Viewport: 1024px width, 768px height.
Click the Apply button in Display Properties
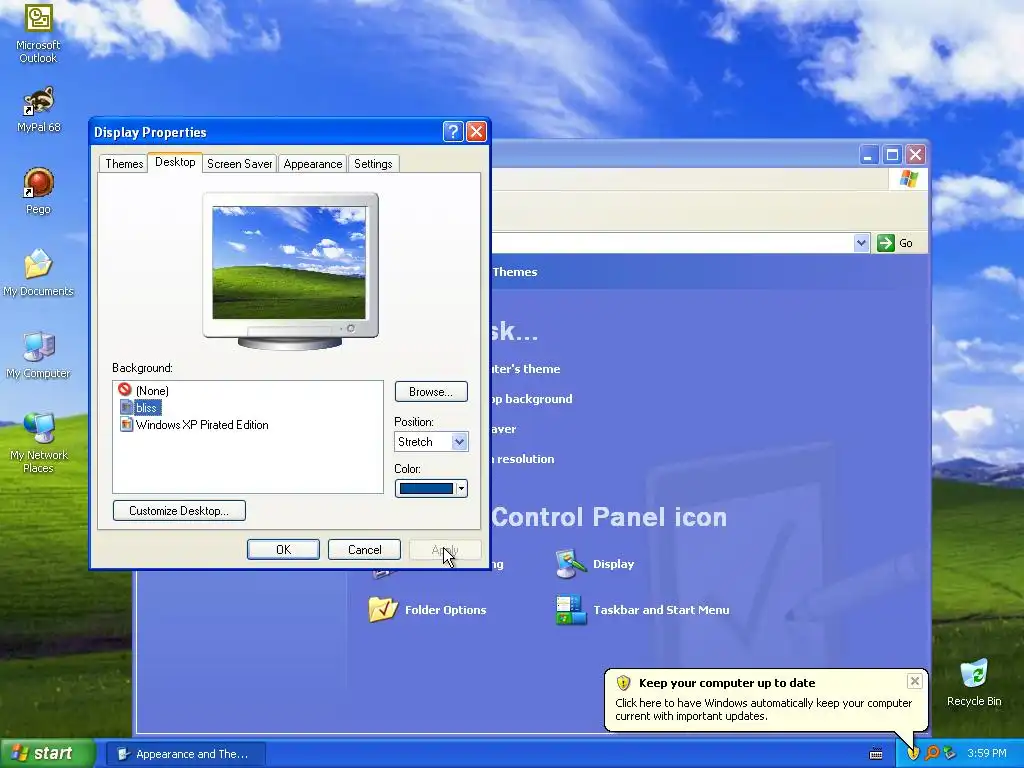click(445, 550)
